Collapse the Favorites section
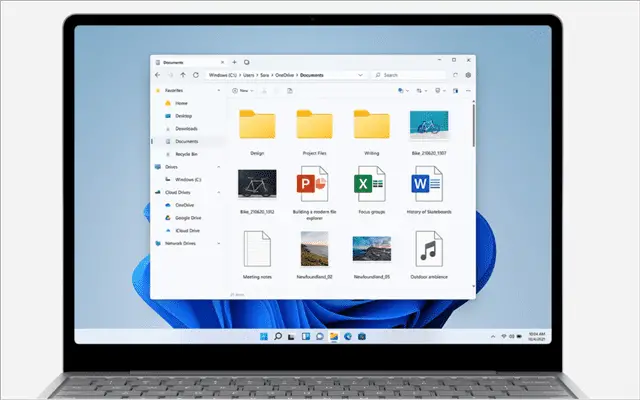The image size is (640, 400). [219, 91]
